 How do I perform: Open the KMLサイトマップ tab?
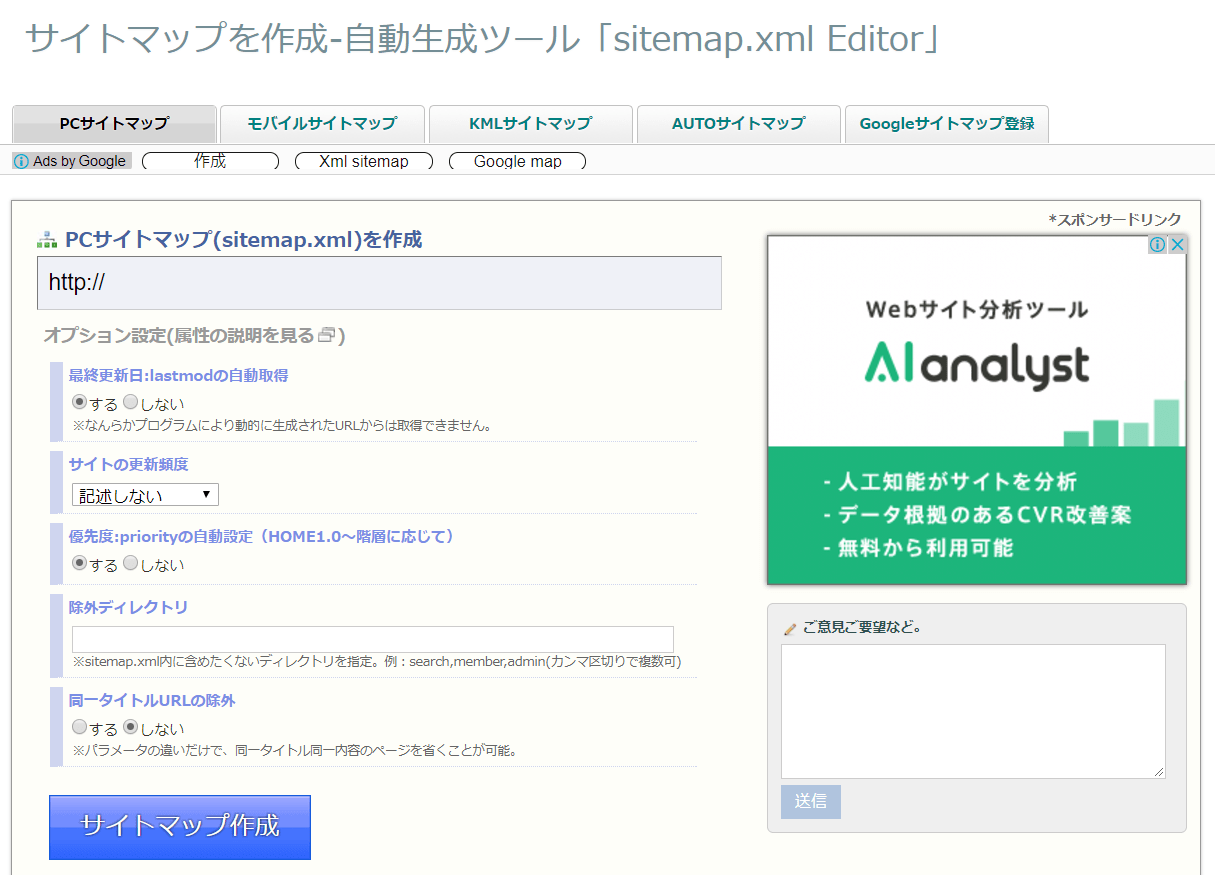pos(530,124)
